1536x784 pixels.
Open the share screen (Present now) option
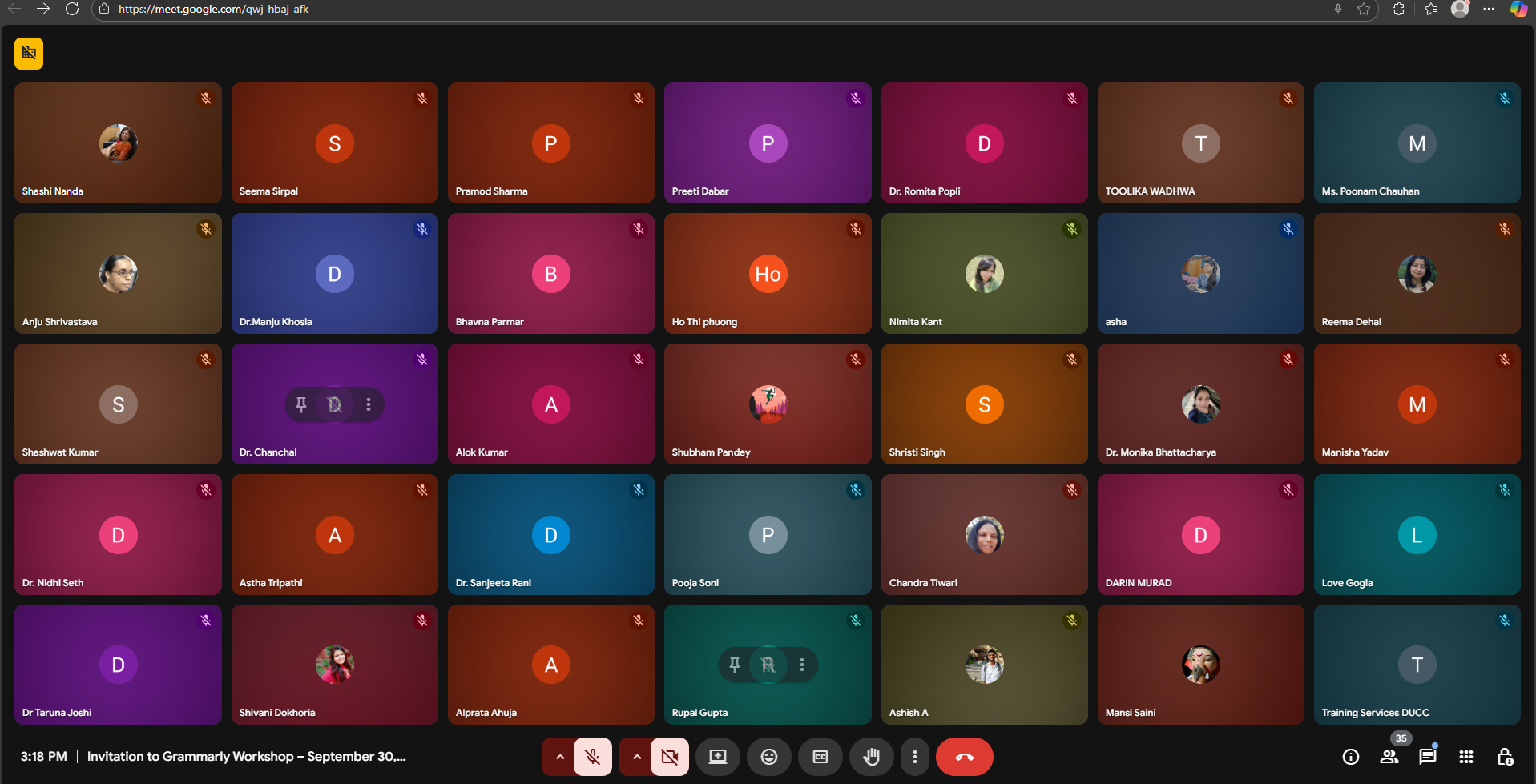click(718, 757)
